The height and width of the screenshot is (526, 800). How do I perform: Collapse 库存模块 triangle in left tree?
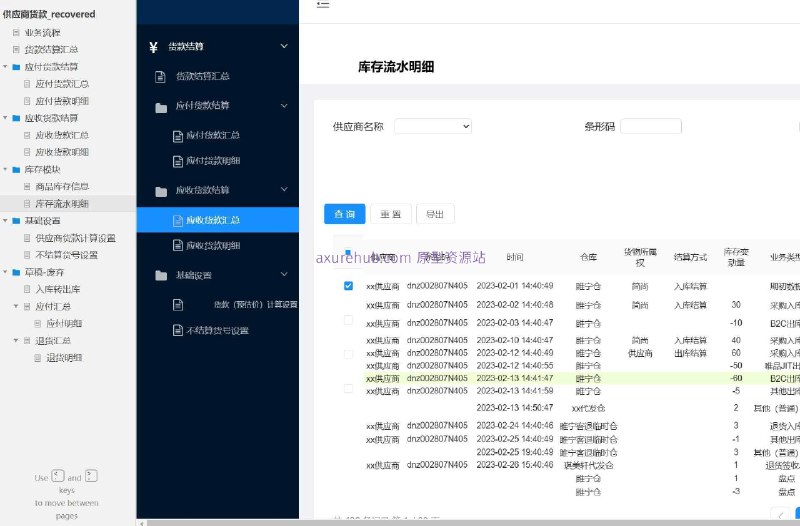coord(6,169)
